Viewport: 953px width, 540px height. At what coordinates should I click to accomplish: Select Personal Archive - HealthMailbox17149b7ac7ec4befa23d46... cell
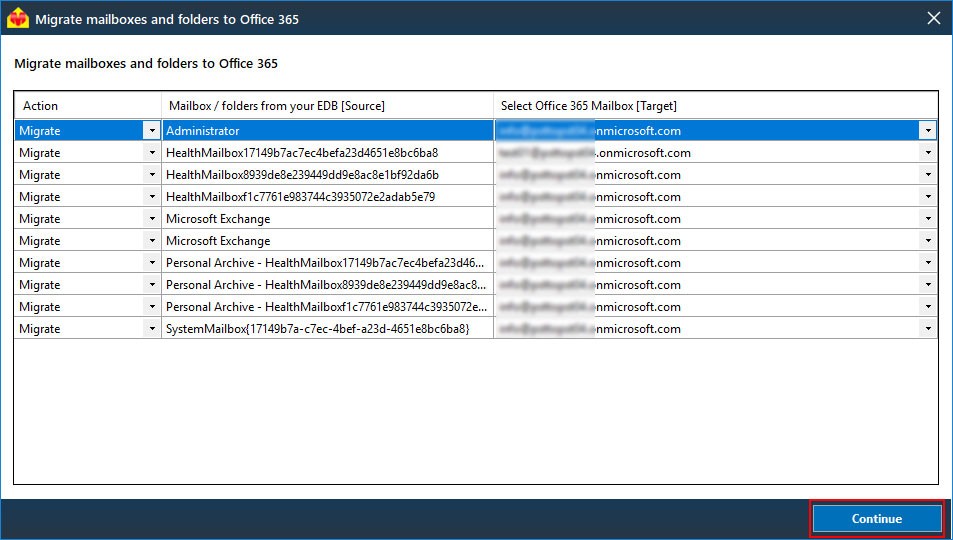click(328, 263)
